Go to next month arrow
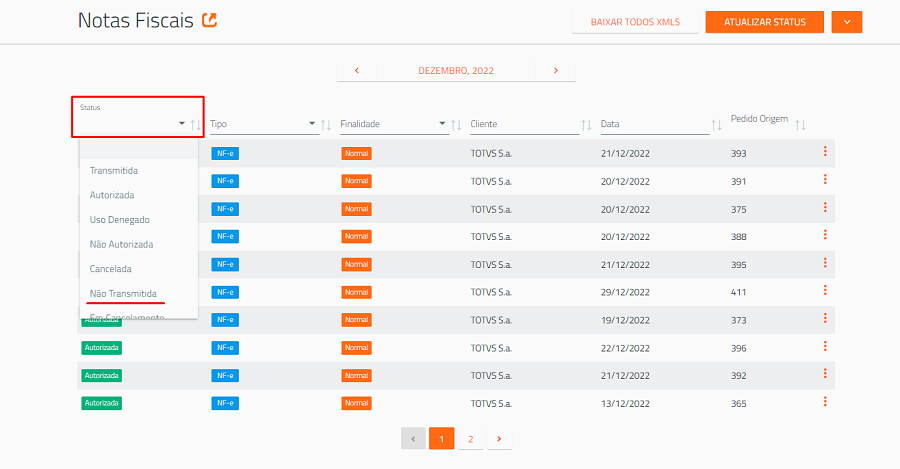Image resolution: width=900 pixels, height=469 pixels. point(556,70)
